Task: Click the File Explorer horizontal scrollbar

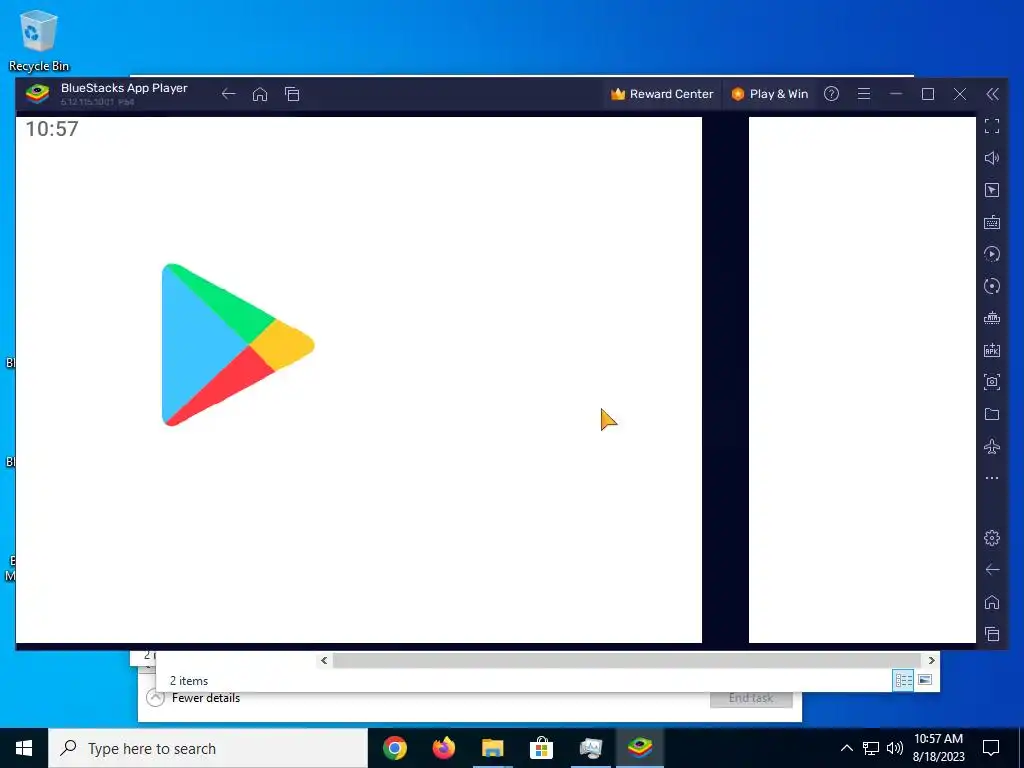Action: (x=627, y=660)
